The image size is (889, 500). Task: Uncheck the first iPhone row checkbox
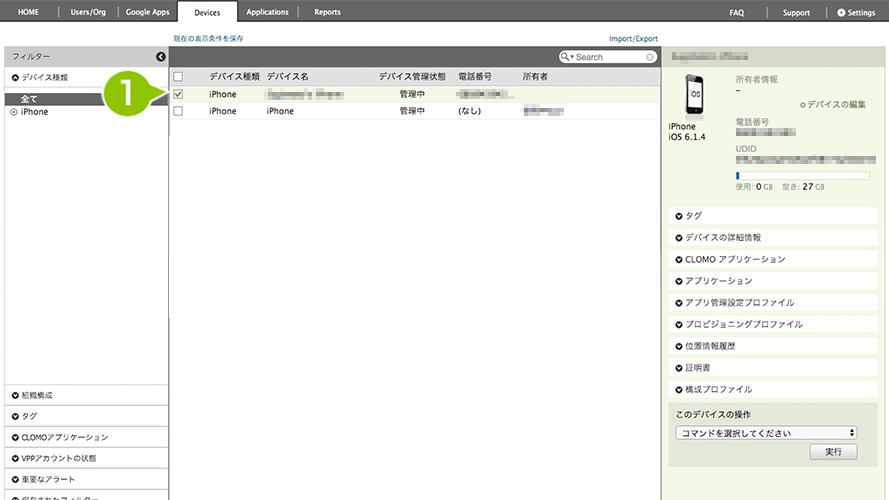(x=178, y=94)
